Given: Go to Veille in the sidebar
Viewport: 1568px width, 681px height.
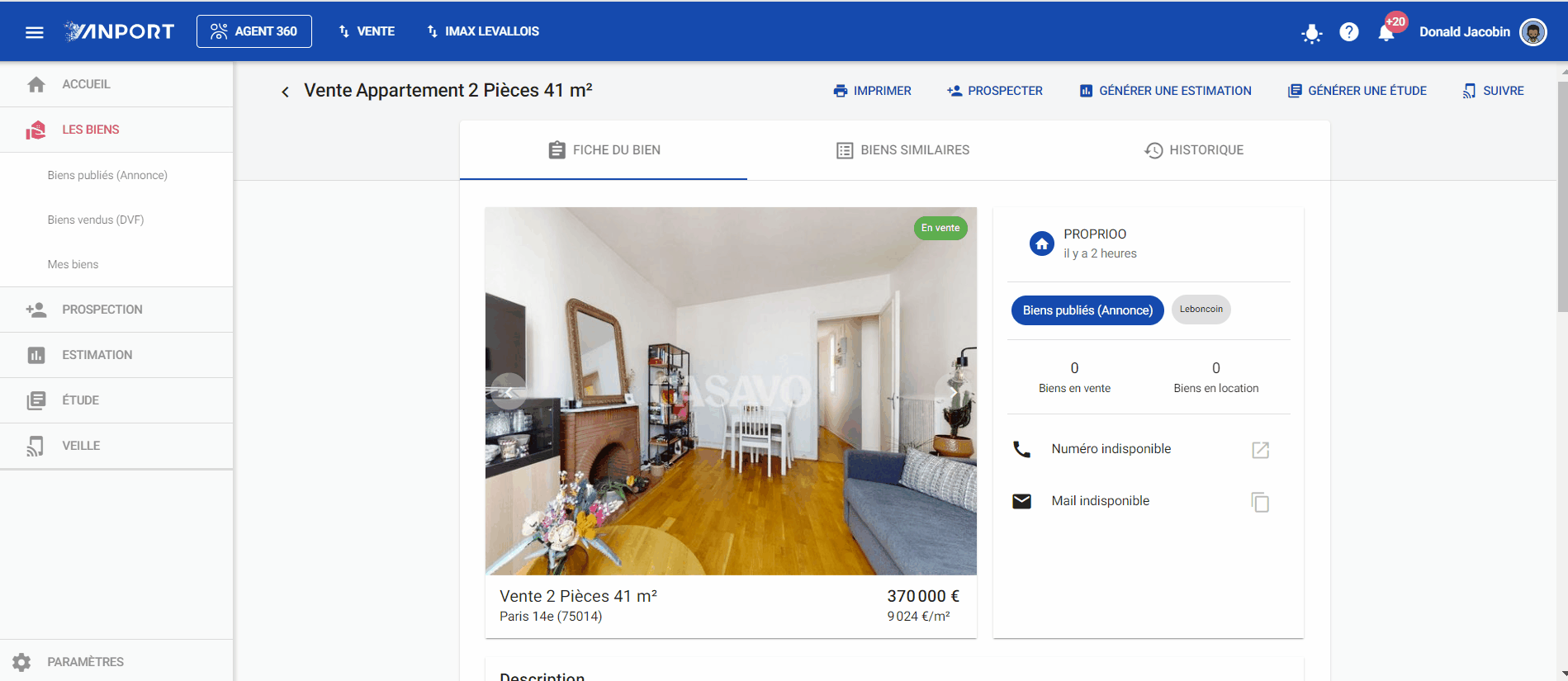Looking at the screenshot, I should click(116, 446).
